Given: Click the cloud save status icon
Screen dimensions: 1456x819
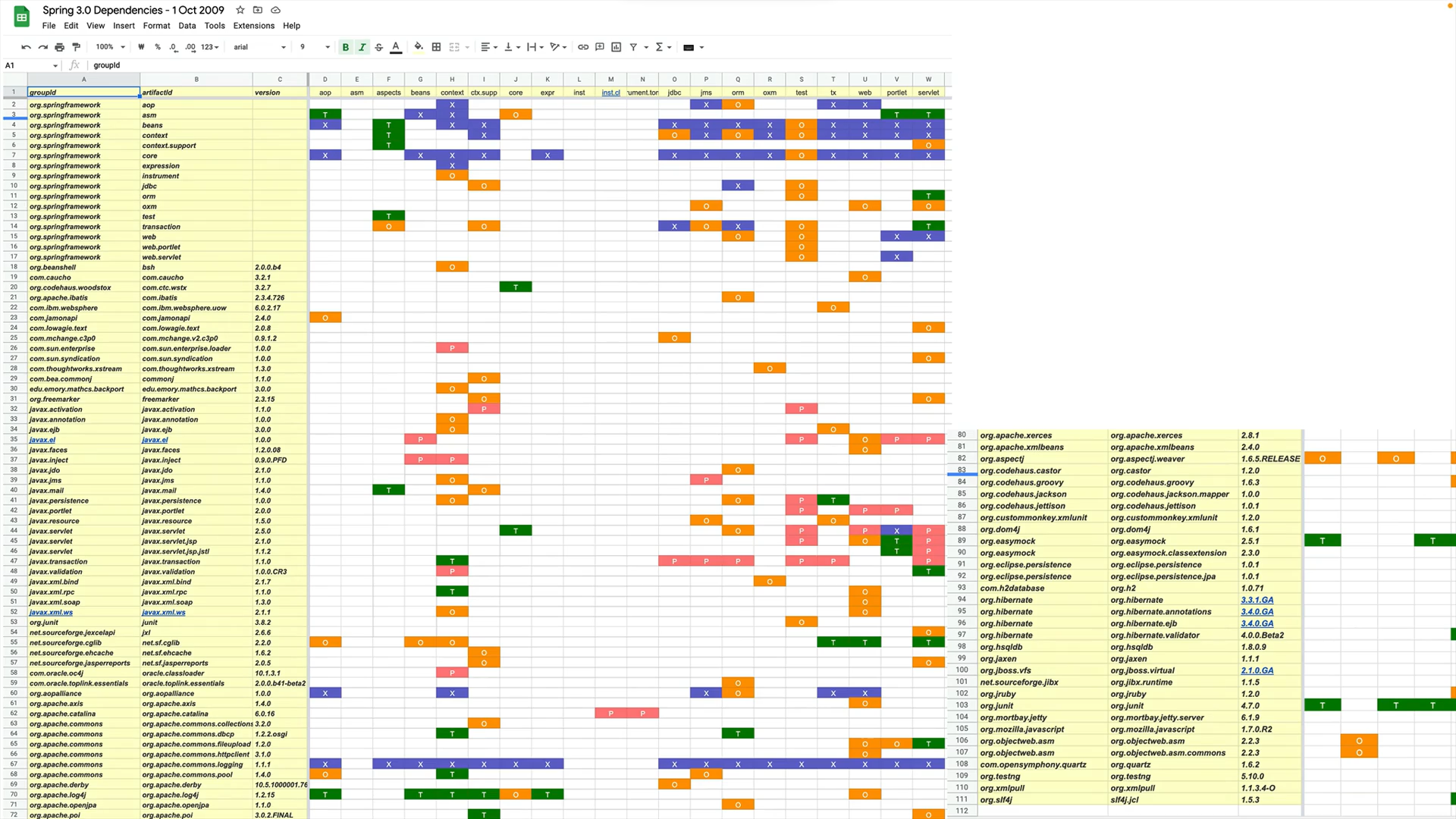Looking at the screenshot, I should pos(275,10).
